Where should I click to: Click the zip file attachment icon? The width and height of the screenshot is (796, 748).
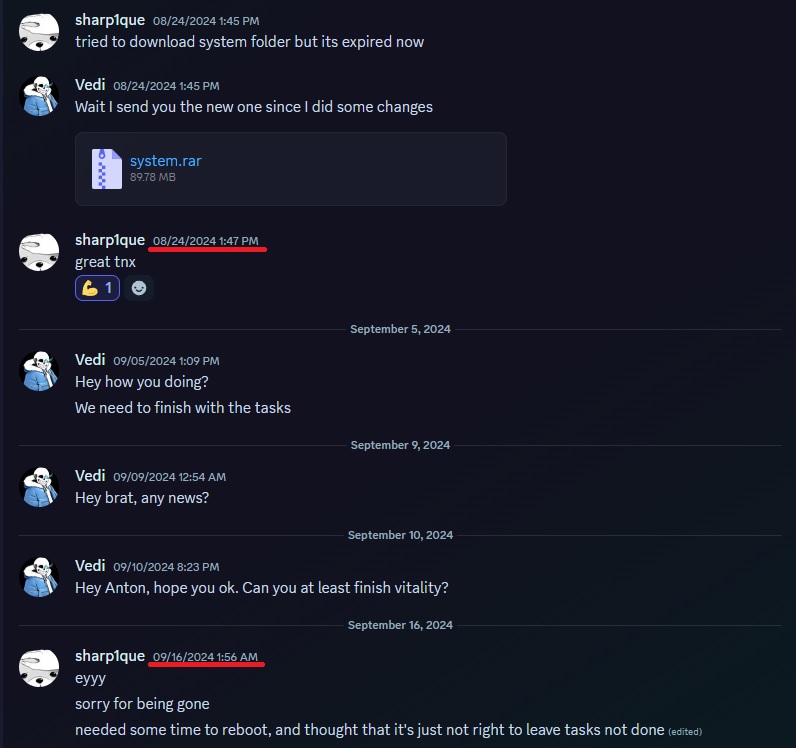click(107, 169)
